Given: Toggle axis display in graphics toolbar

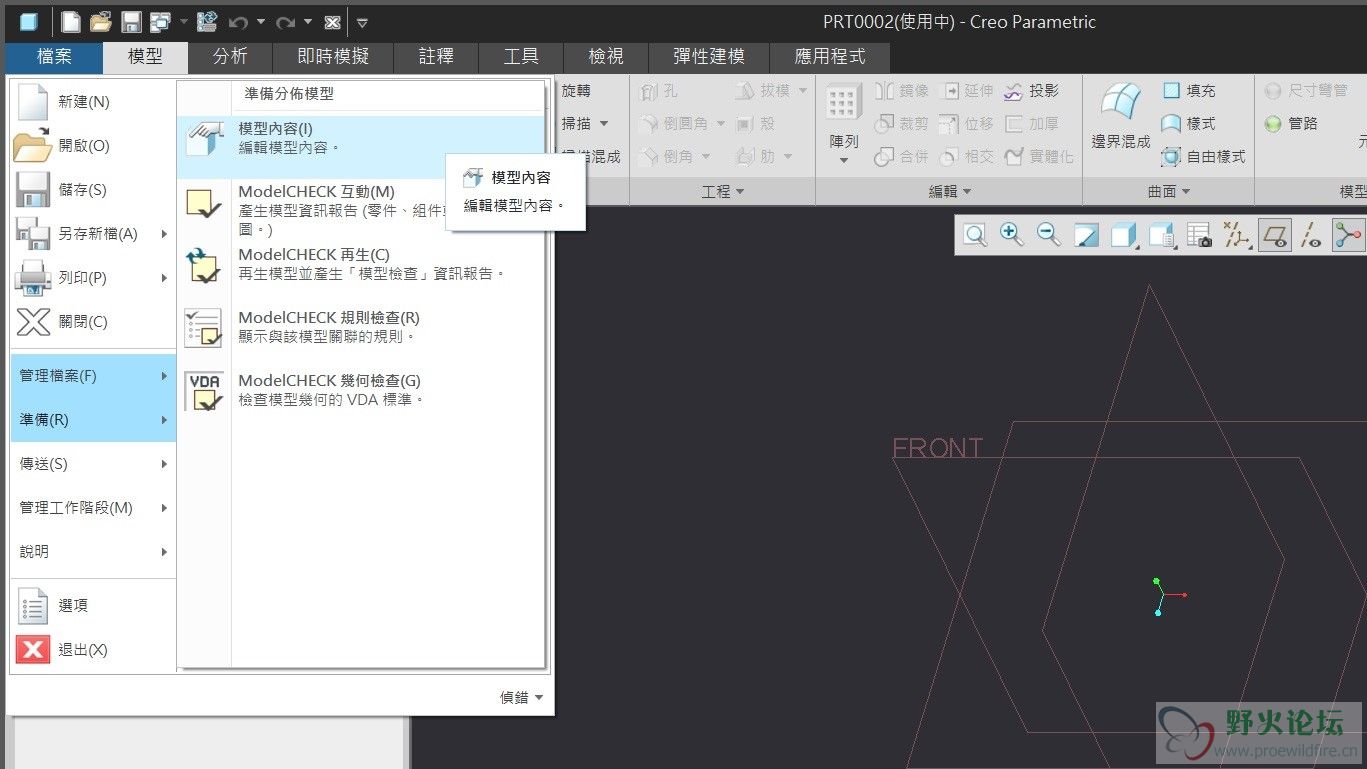Looking at the screenshot, I should point(1311,235).
